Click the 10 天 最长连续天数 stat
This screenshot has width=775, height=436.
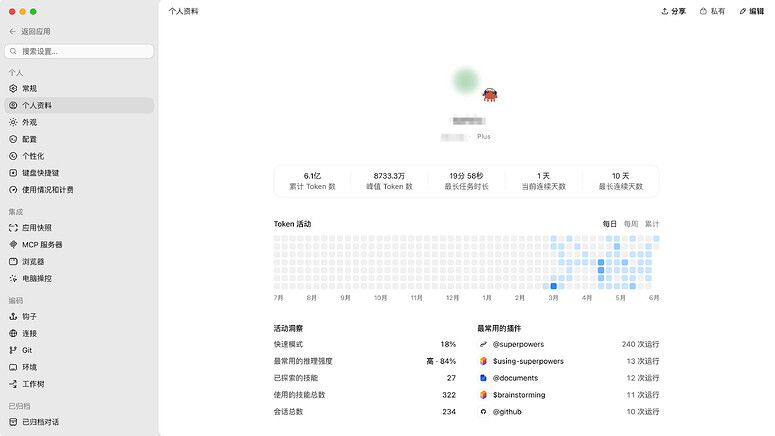621,181
